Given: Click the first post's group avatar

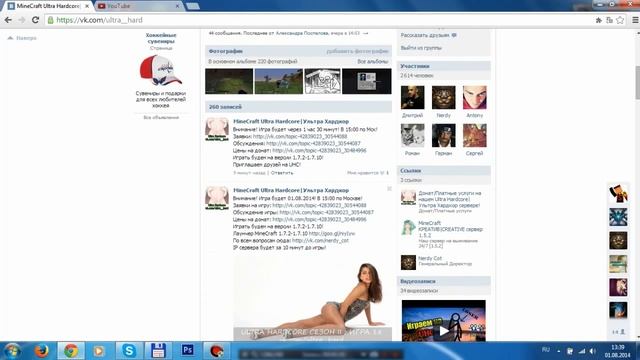Looking at the screenshot, I should [217, 129].
